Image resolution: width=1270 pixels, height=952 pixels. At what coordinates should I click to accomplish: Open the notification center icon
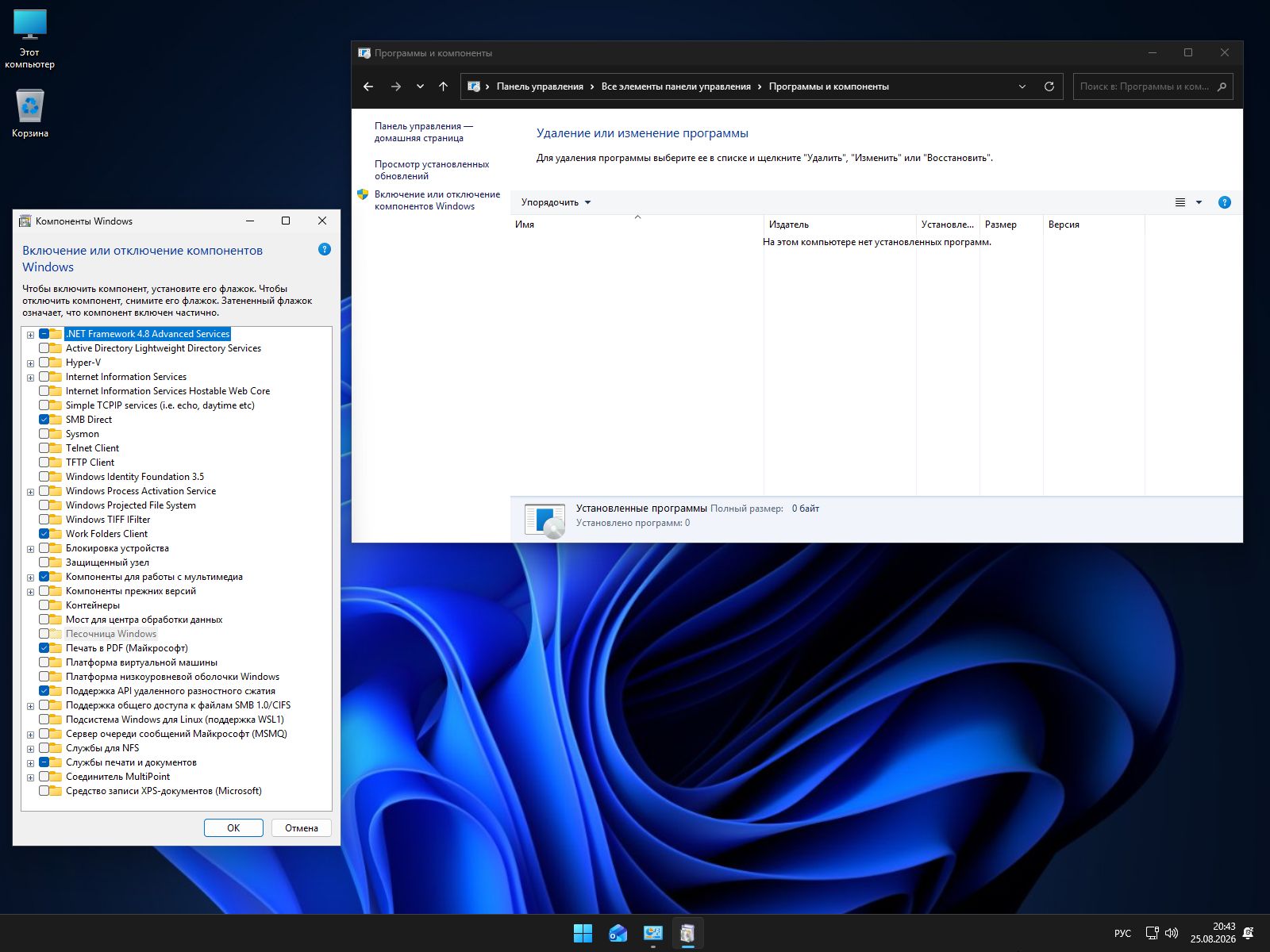pos(1249,933)
